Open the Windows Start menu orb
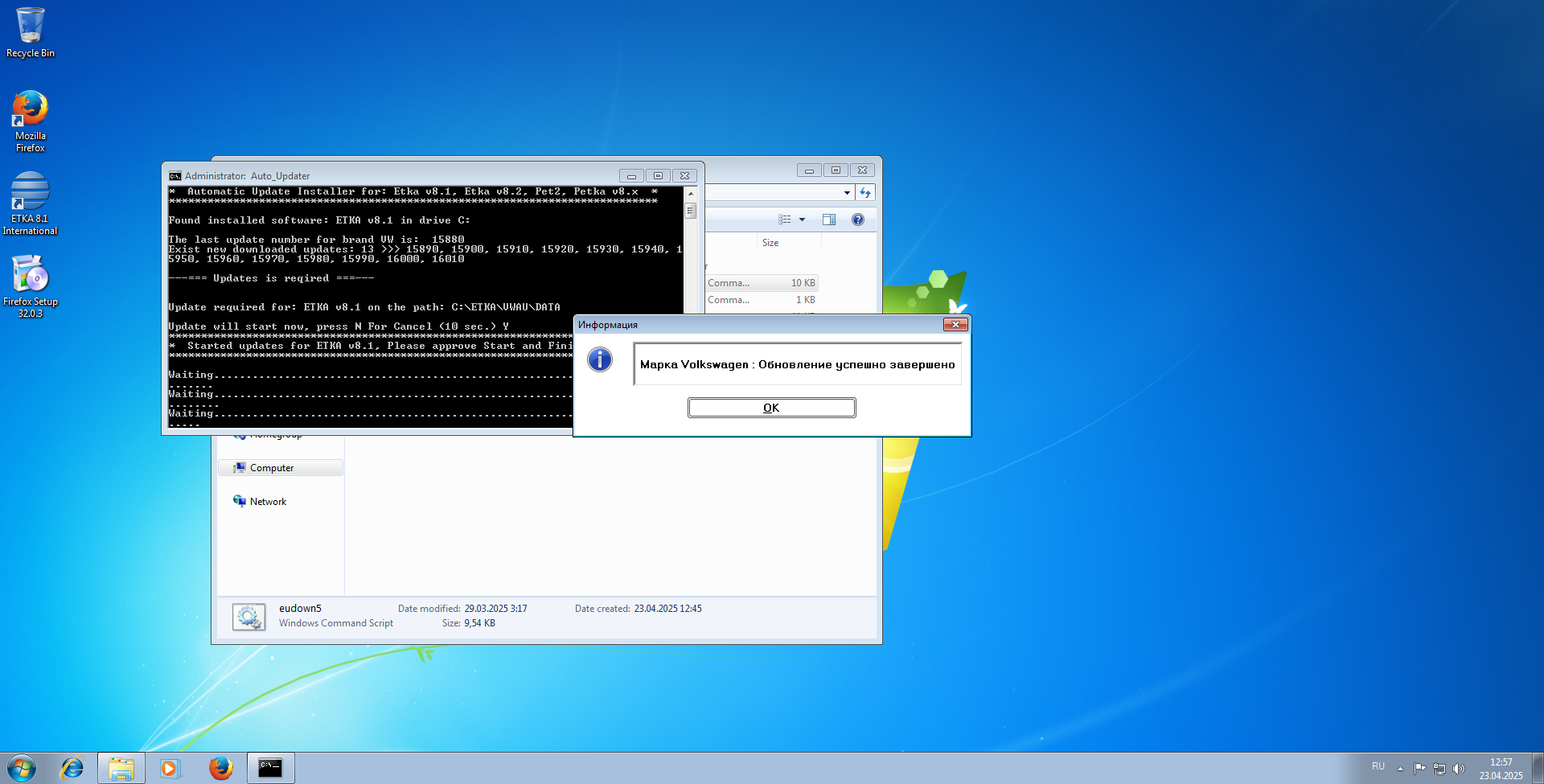Image resolution: width=1544 pixels, height=784 pixels. coord(22,768)
